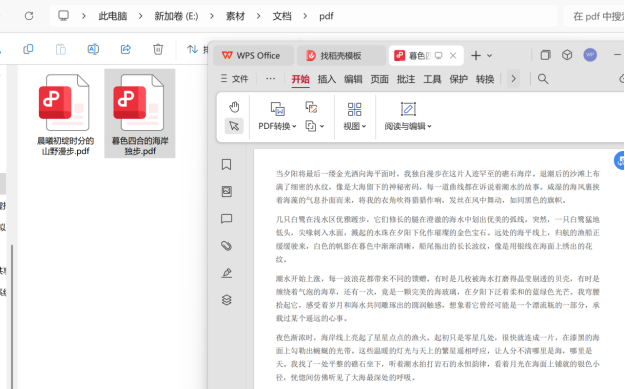Open the WPS Office home tab

tap(254, 55)
